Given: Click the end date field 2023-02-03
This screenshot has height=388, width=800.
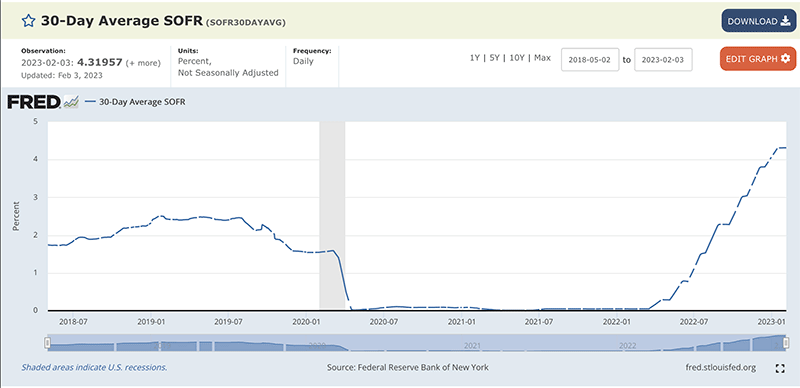Looking at the screenshot, I should (663, 60).
